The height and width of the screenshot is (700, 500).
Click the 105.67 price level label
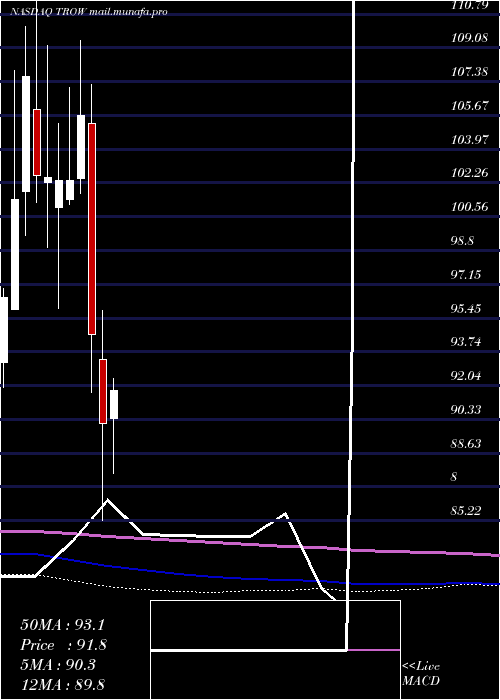(x=469, y=106)
